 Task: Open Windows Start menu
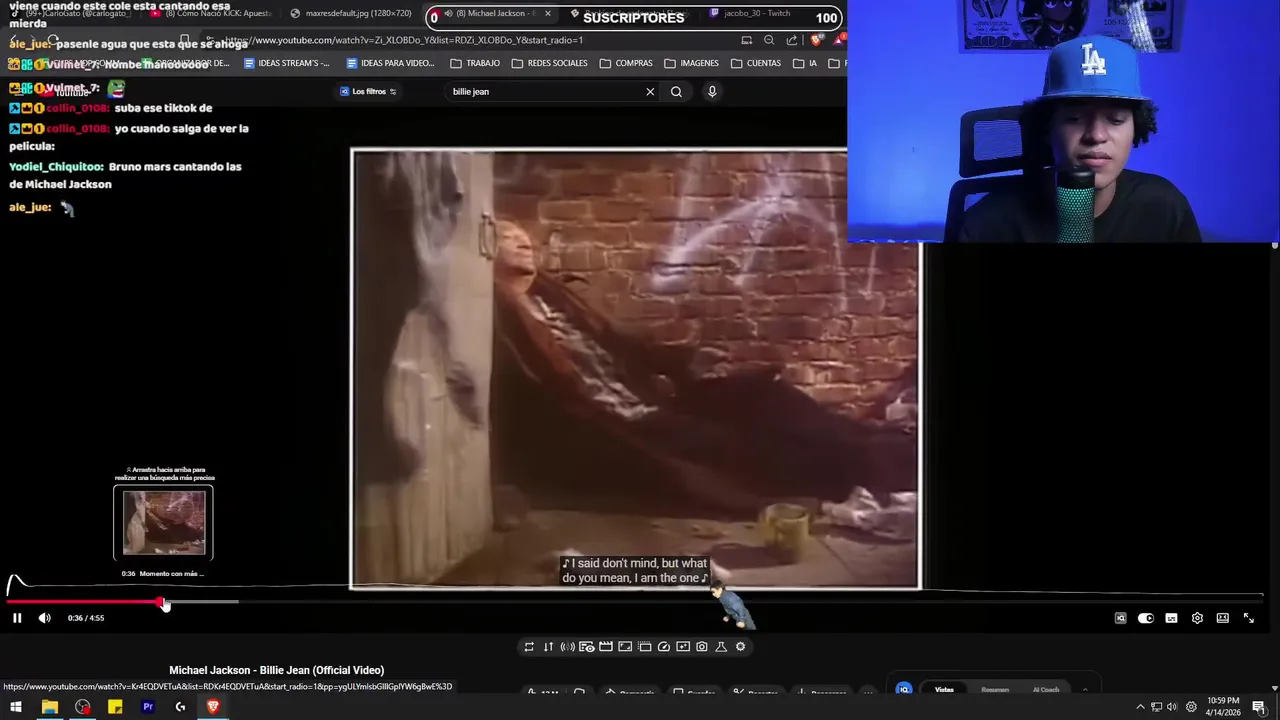click(16, 707)
